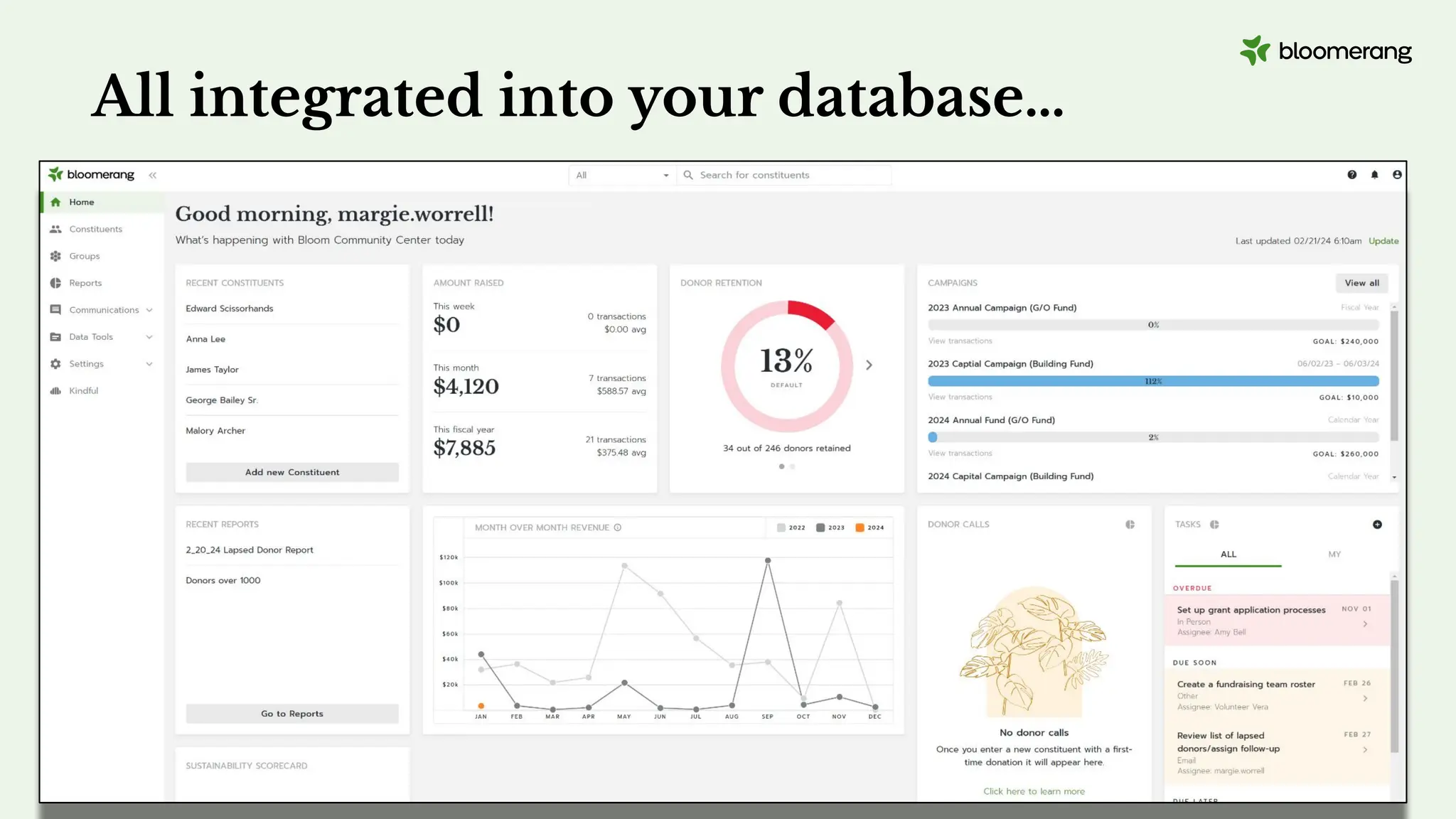This screenshot has height=819, width=1456.
Task: Open recent constituent Anna Lee
Action: click(x=205, y=339)
